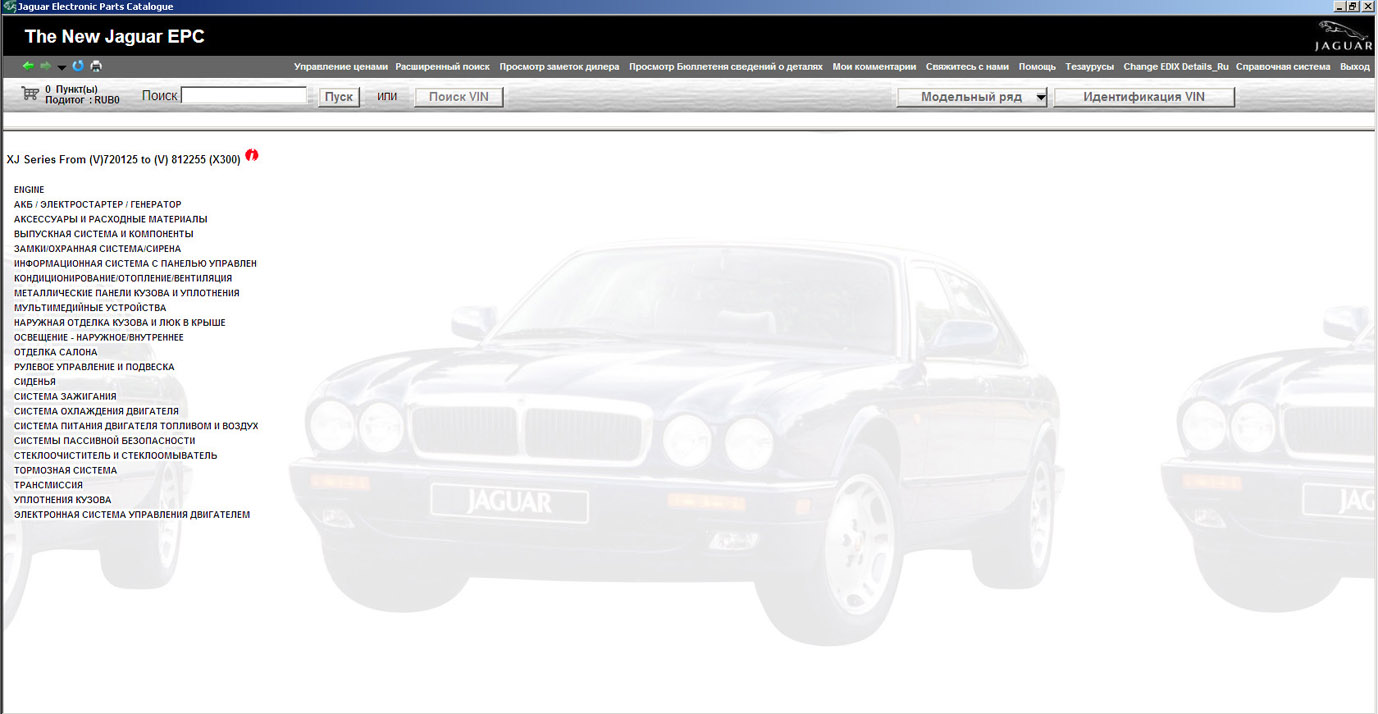Focus the Поиск text input field
The height and width of the screenshot is (714, 1378).
click(x=244, y=96)
